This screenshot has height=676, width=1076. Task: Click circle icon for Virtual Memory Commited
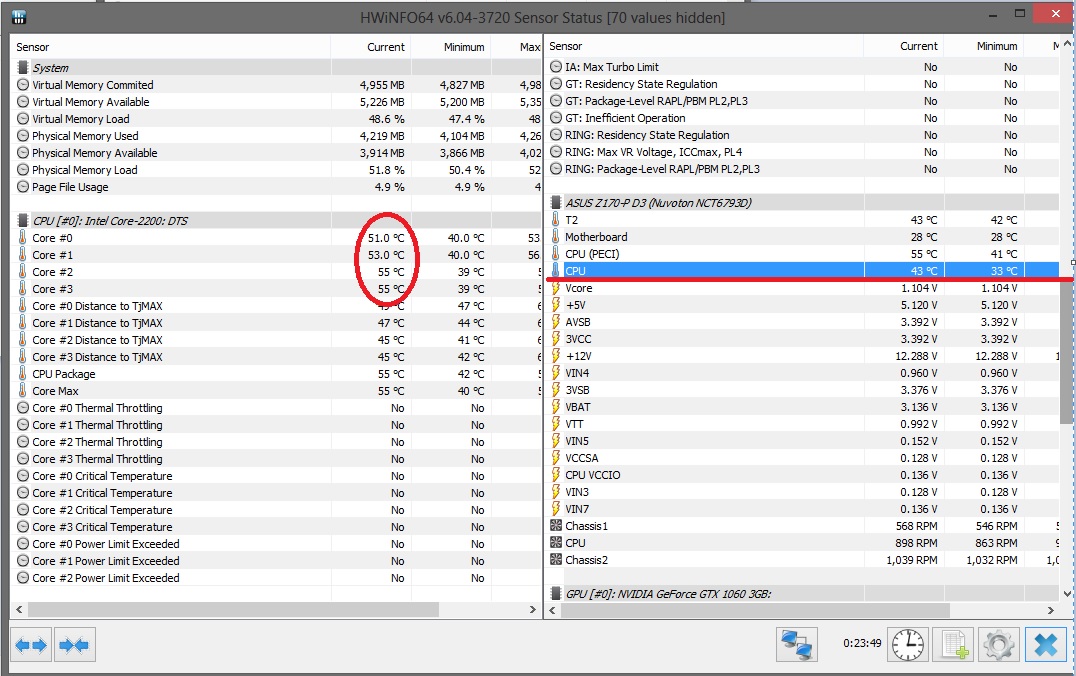pyautogui.click(x=23, y=84)
